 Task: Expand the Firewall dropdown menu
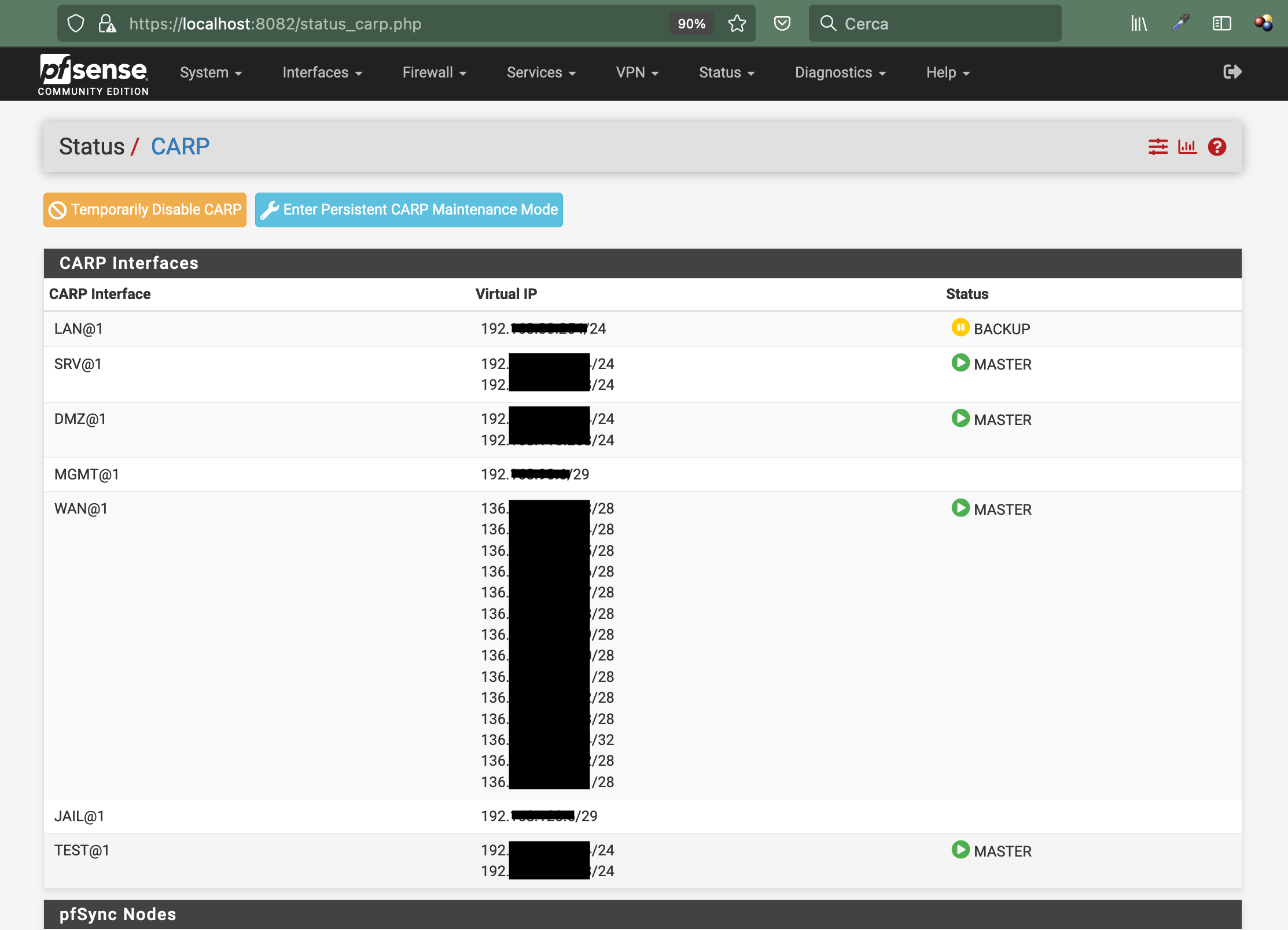point(434,72)
